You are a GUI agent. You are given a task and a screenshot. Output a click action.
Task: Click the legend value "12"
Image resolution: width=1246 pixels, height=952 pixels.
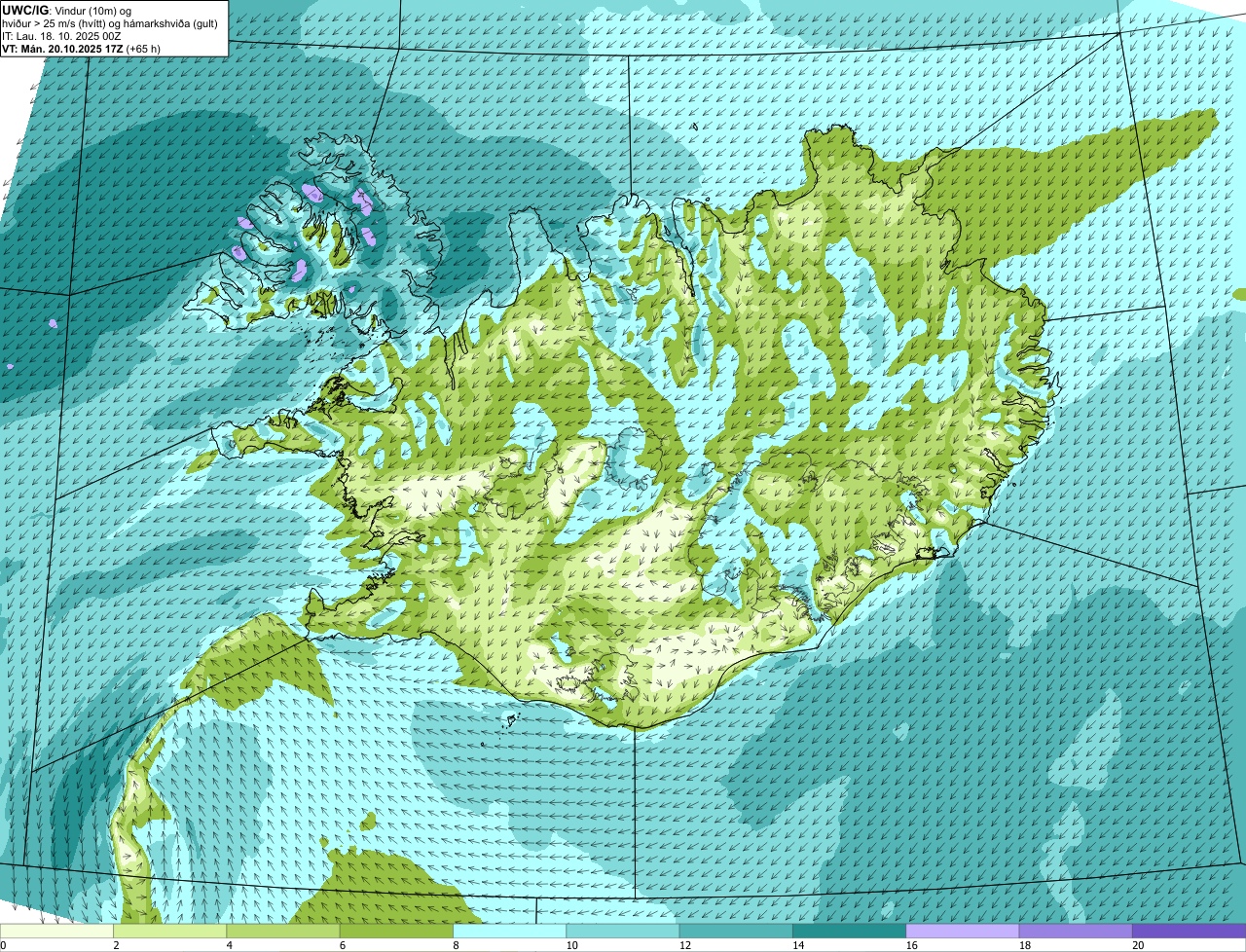(684, 945)
